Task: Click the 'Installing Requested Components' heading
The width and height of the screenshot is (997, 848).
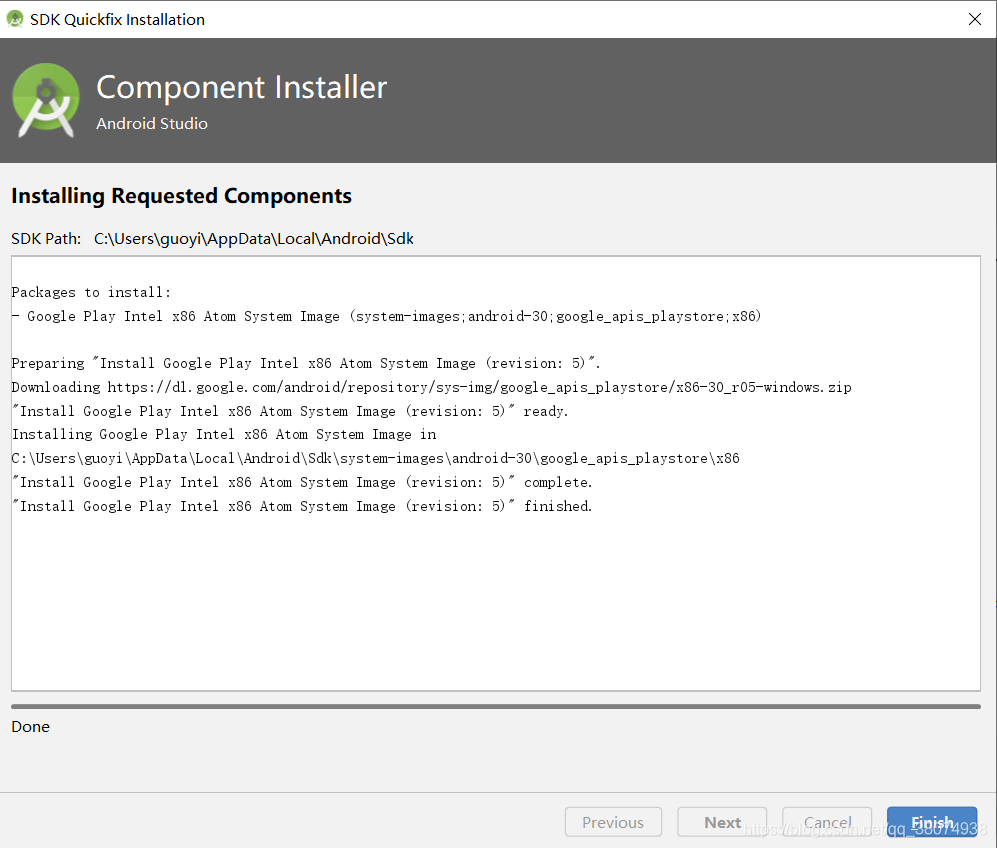Action: pos(181,196)
